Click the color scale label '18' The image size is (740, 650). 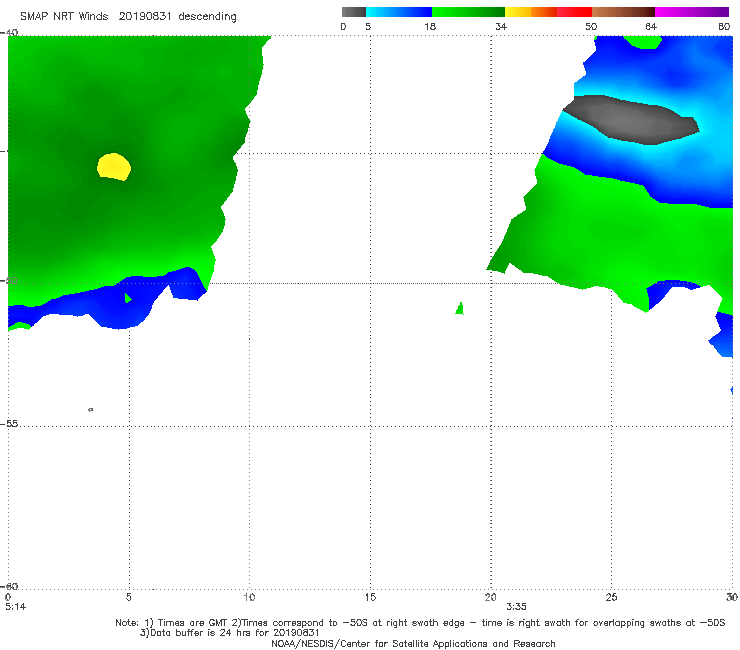point(430,26)
